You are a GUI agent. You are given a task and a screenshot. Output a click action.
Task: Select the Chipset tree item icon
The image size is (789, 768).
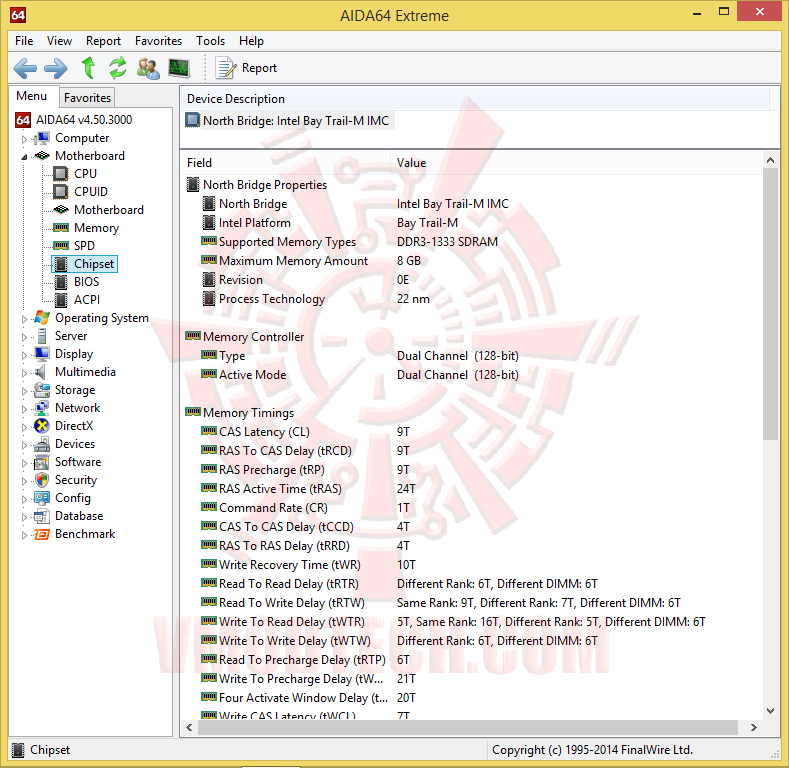[x=61, y=264]
